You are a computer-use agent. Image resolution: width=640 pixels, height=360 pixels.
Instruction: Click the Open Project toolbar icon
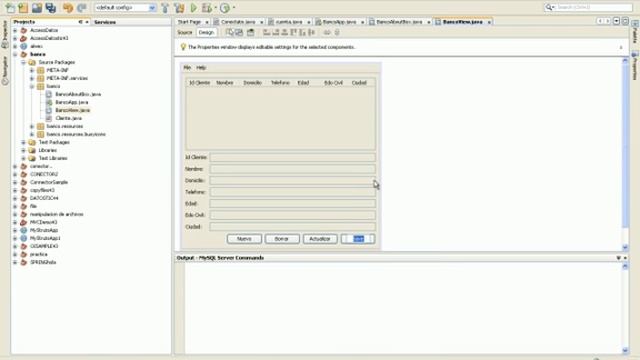point(37,7)
